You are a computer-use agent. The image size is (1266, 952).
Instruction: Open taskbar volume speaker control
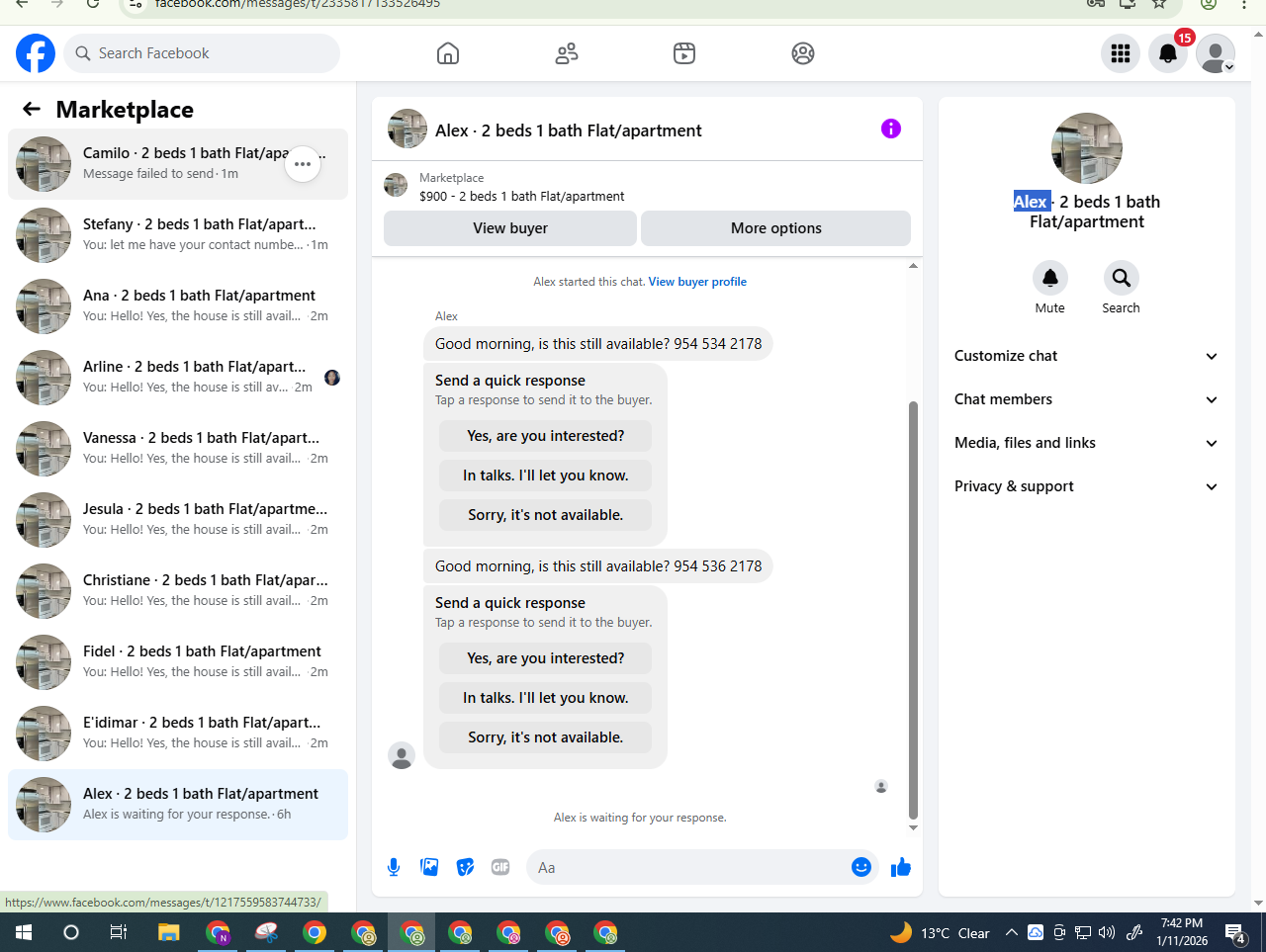pyautogui.click(x=1107, y=932)
